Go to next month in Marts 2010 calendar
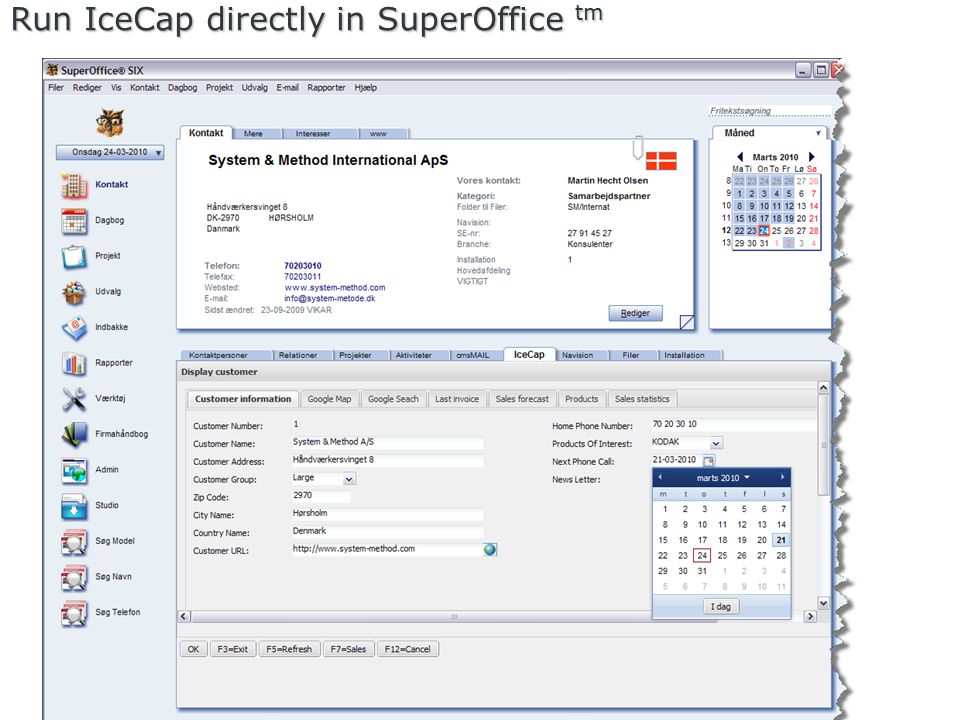Image resolution: width=960 pixels, height=720 pixels. 812,157
